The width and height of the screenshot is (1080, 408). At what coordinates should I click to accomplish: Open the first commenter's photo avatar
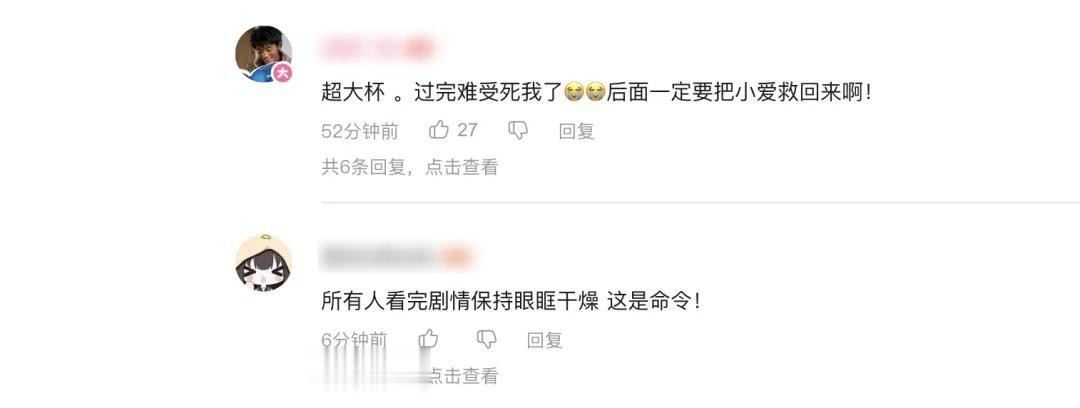tap(263, 54)
